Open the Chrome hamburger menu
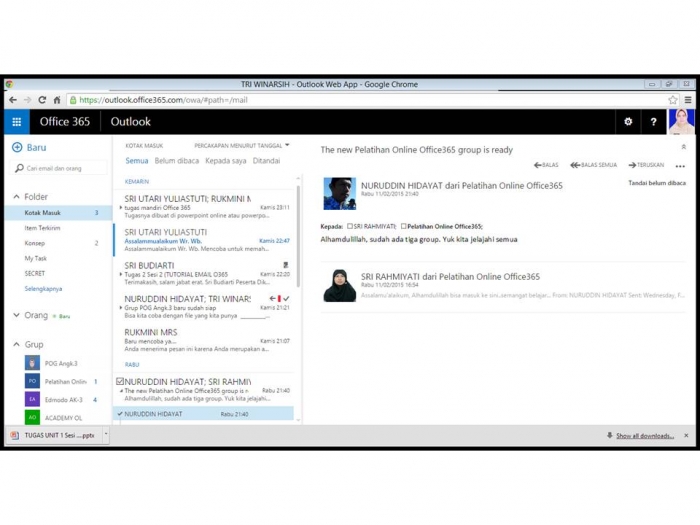The height and width of the screenshot is (525, 700). (x=688, y=100)
